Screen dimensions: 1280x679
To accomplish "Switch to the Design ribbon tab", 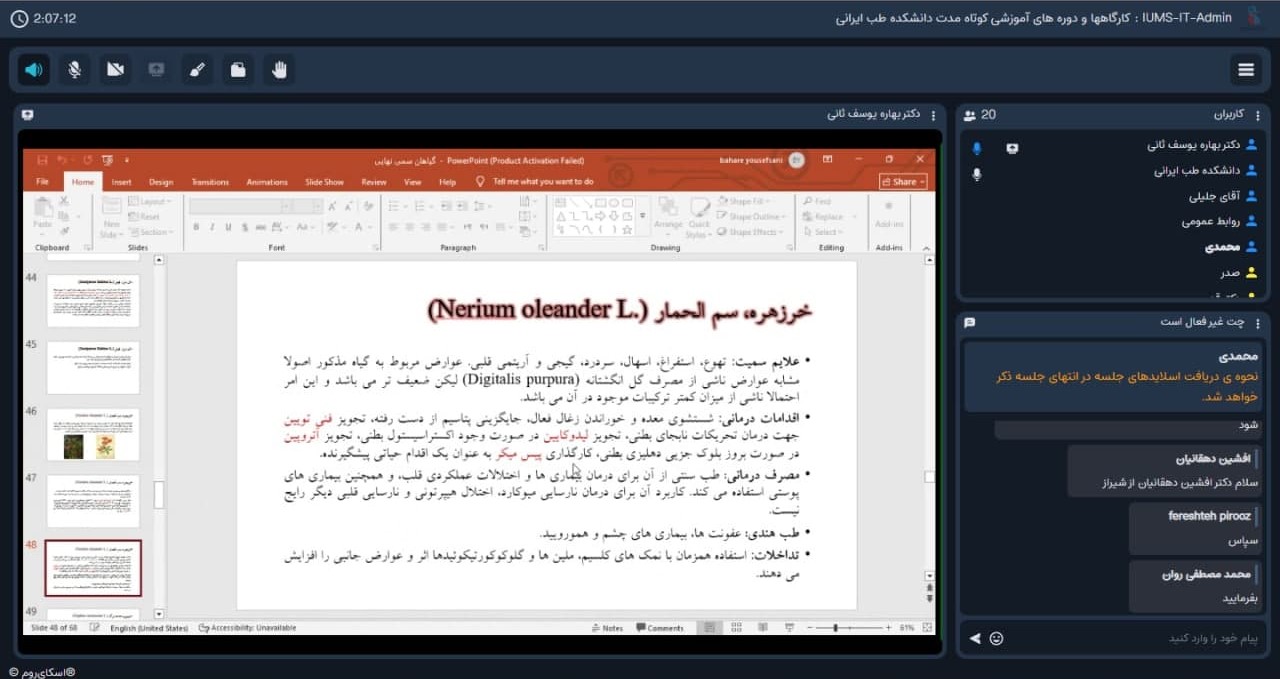I will click(x=161, y=182).
